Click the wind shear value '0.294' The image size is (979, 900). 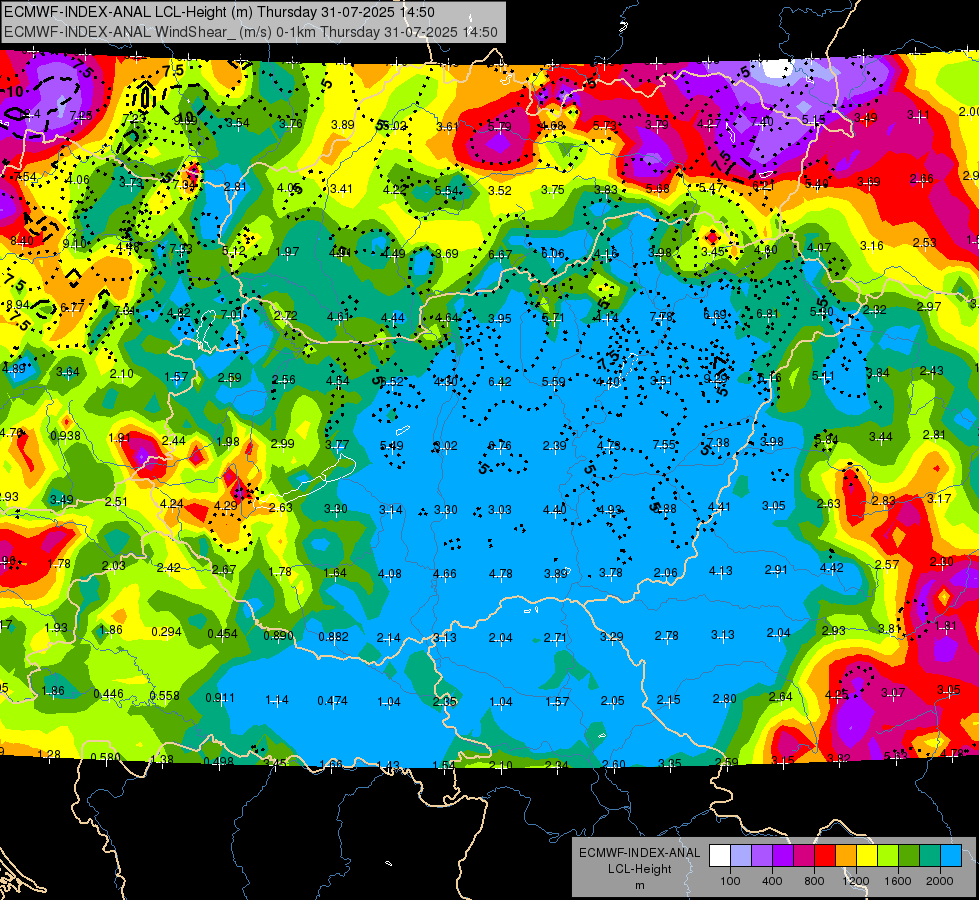167,631
